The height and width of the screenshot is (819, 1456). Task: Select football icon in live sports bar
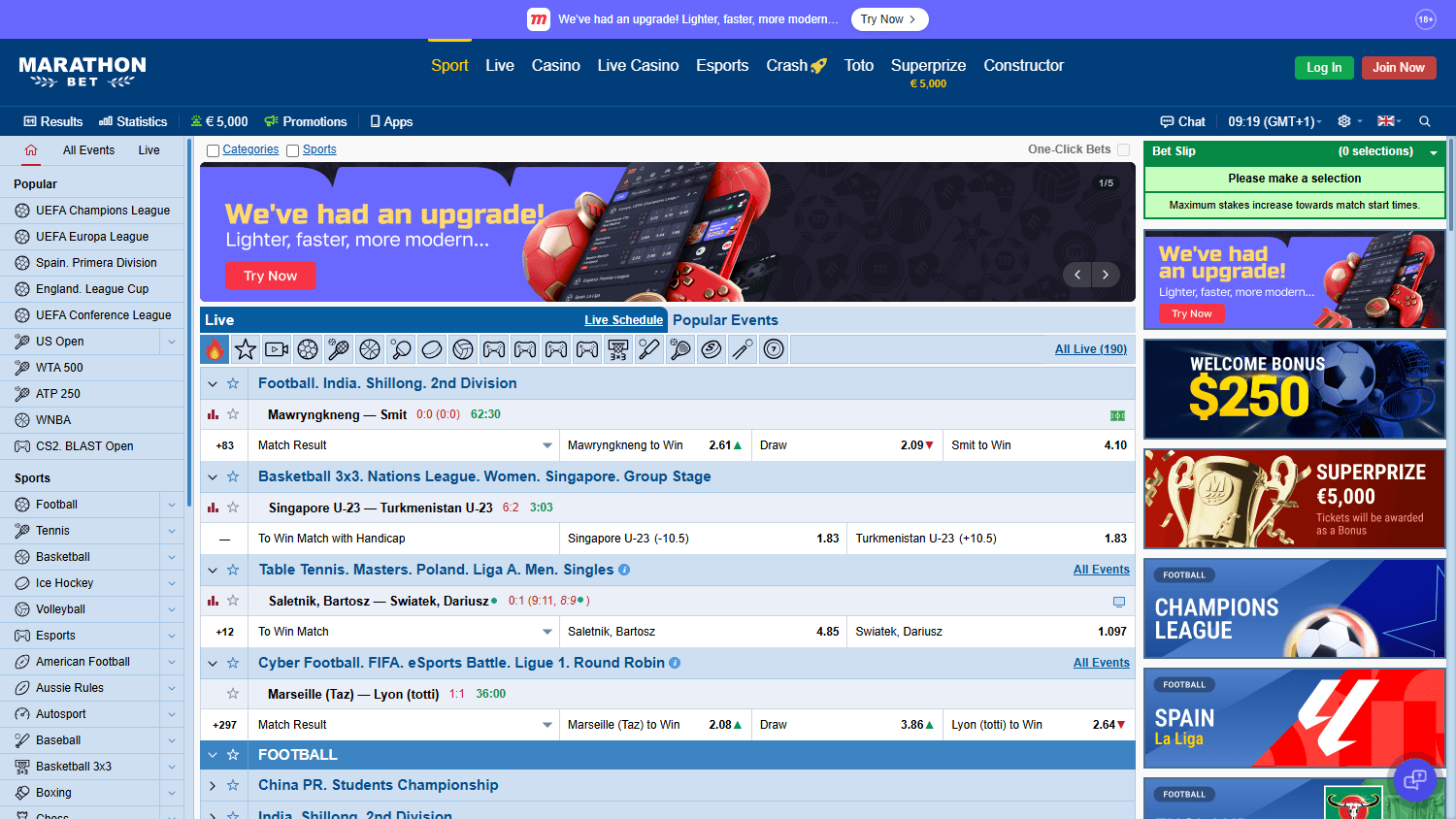point(308,349)
